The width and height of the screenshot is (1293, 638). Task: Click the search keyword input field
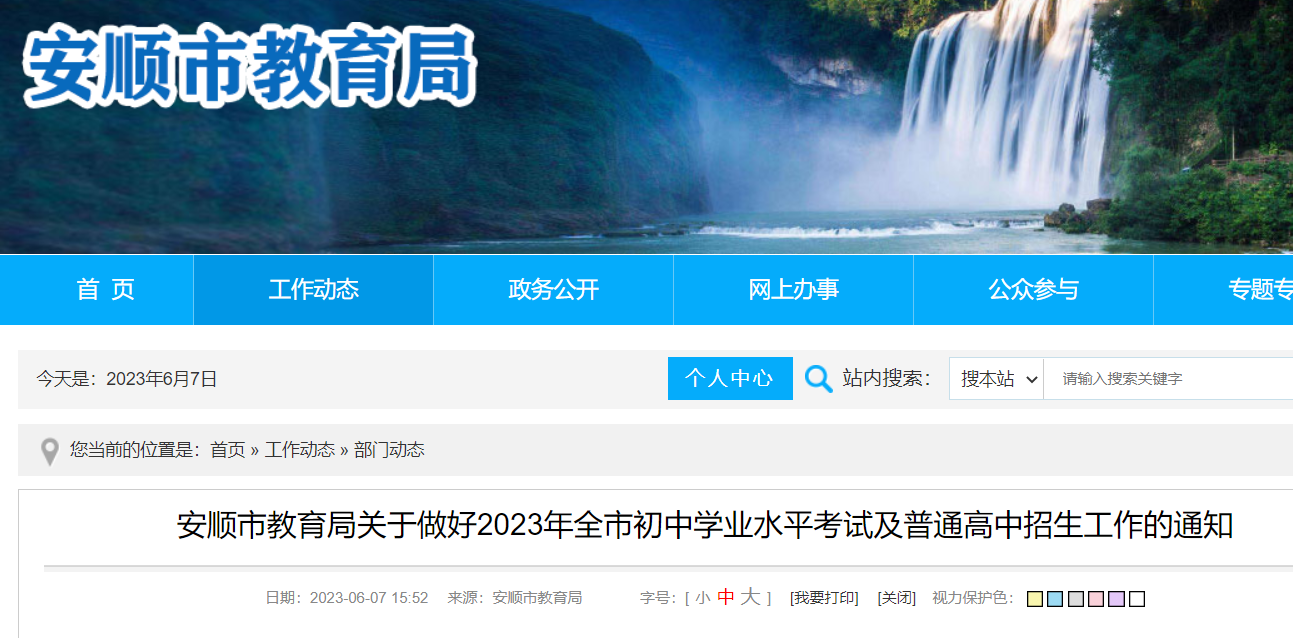tap(1168, 379)
